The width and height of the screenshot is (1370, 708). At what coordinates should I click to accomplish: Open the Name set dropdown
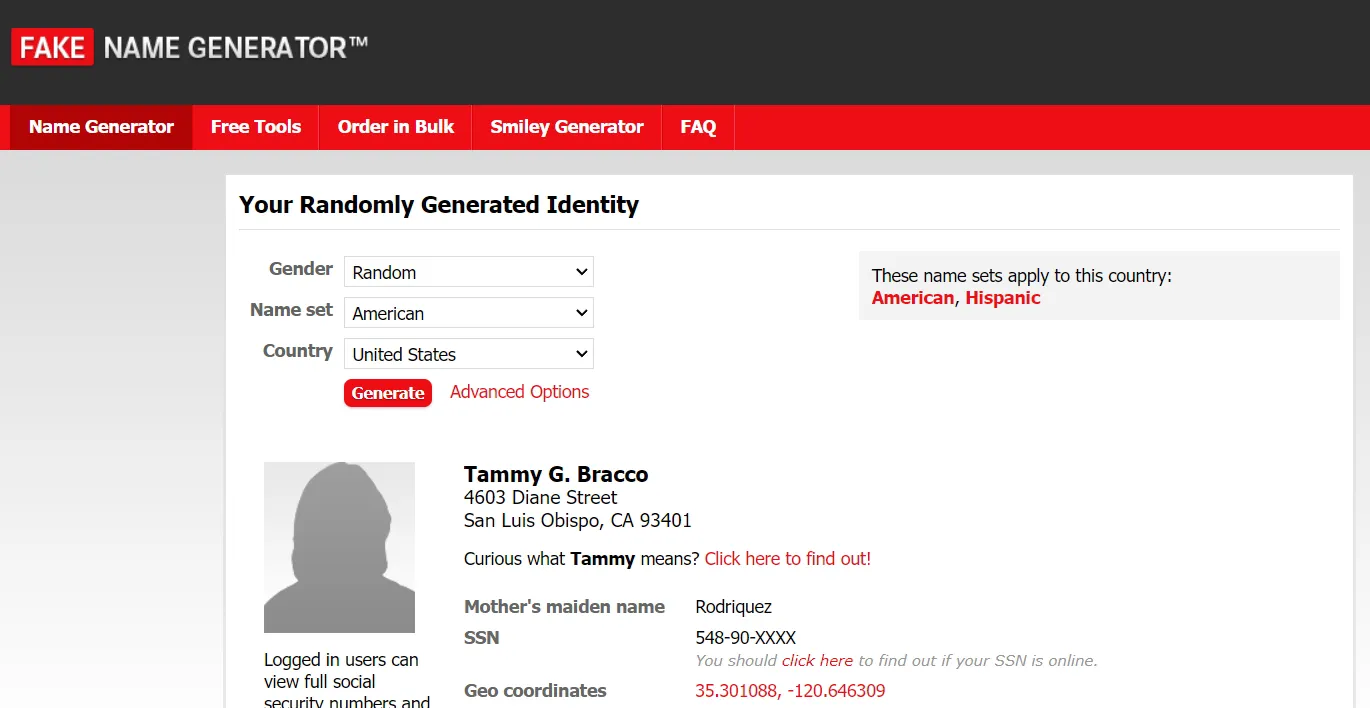point(468,313)
